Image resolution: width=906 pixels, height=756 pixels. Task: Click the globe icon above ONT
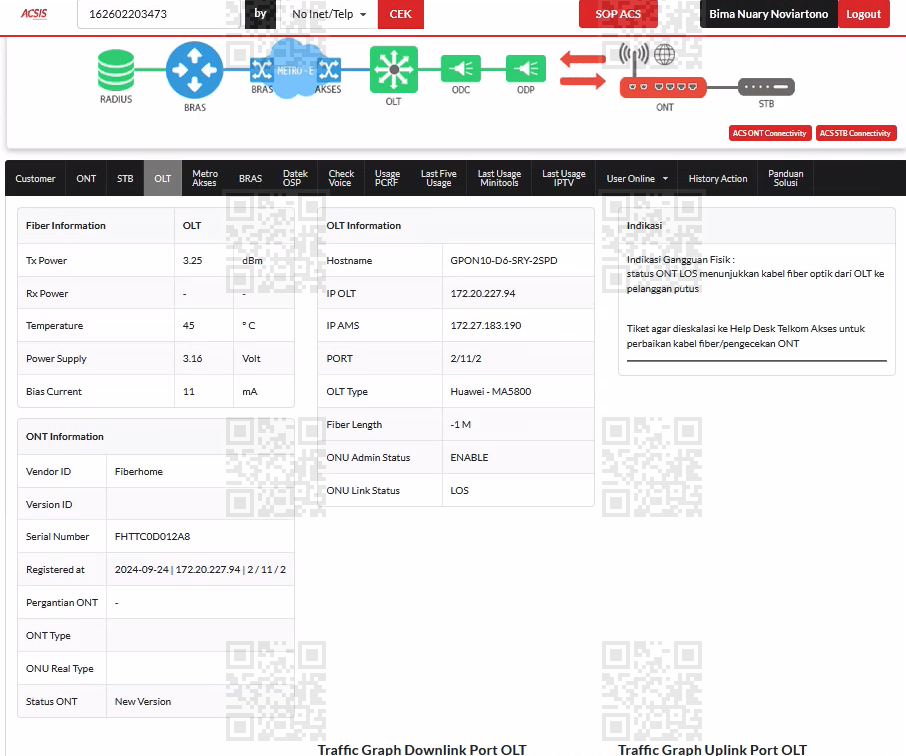pyautogui.click(x=664, y=54)
